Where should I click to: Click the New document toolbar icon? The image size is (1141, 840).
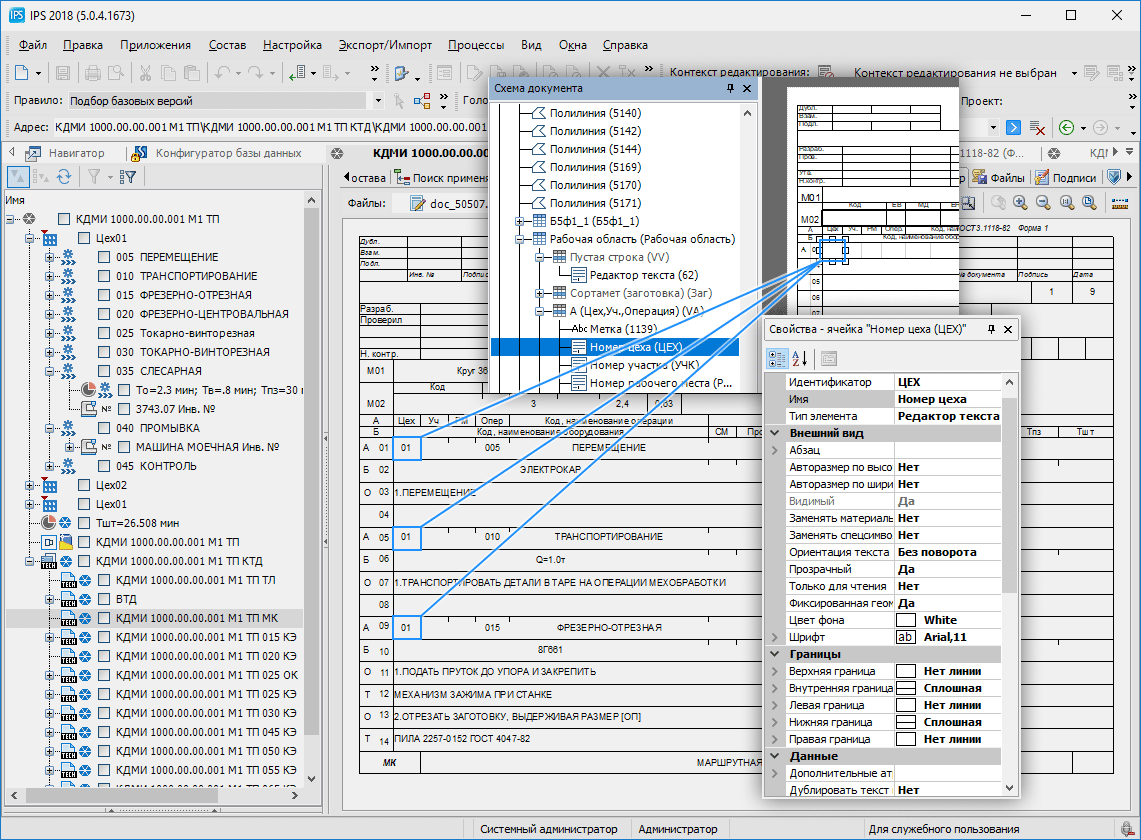point(23,73)
